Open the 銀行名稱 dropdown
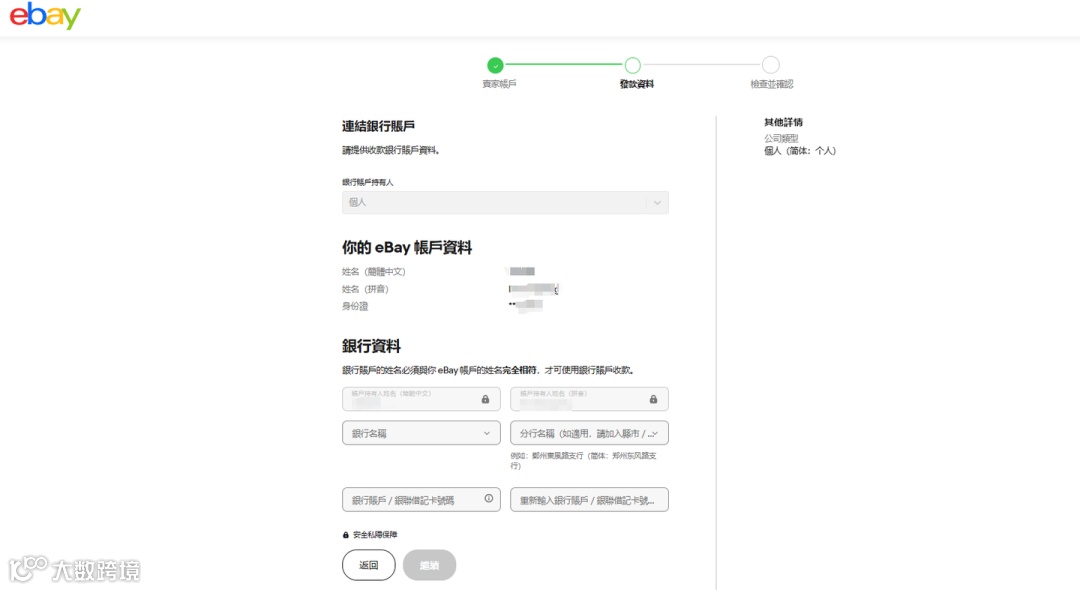This screenshot has height=590, width=1080. point(421,433)
